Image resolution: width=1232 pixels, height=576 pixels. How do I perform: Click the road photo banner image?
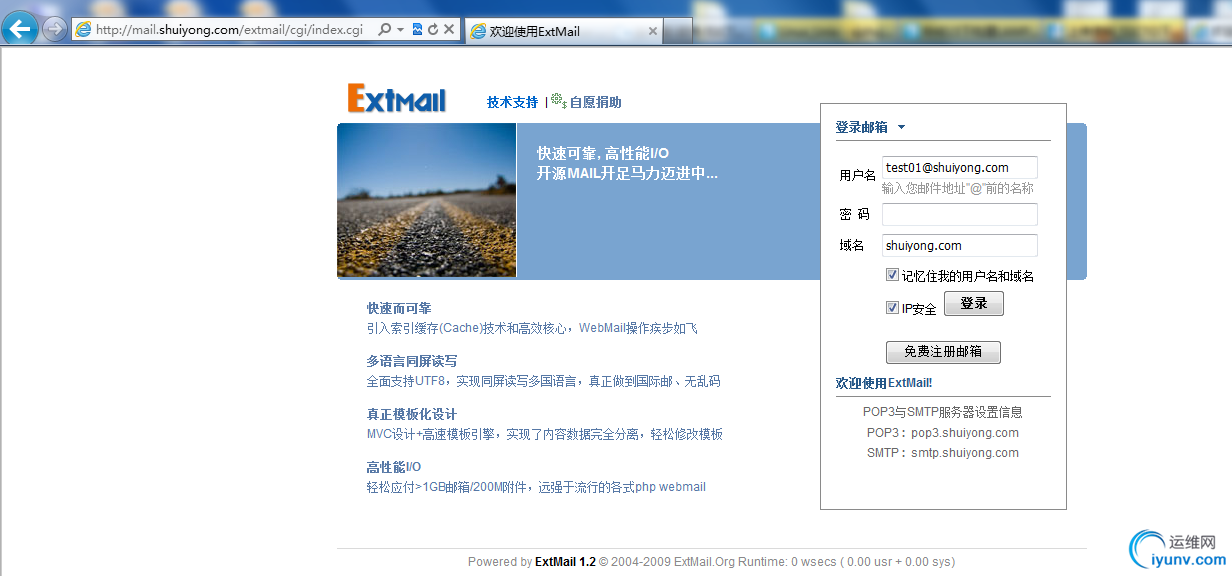427,200
